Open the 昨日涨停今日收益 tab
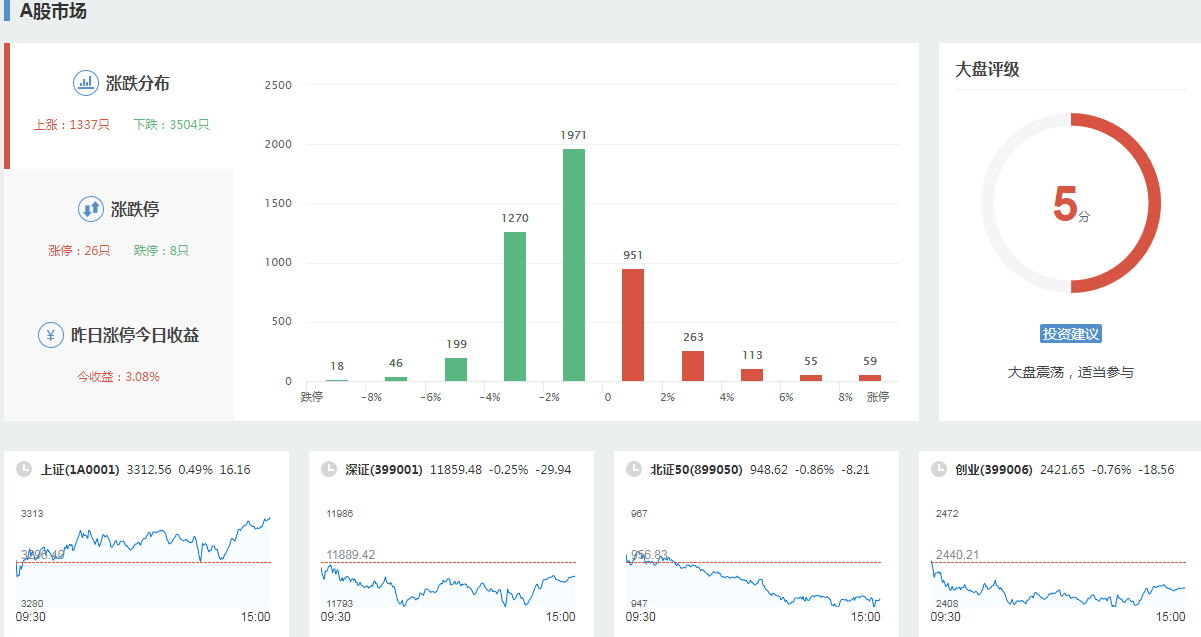This screenshot has height=637, width=1201. click(135, 336)
